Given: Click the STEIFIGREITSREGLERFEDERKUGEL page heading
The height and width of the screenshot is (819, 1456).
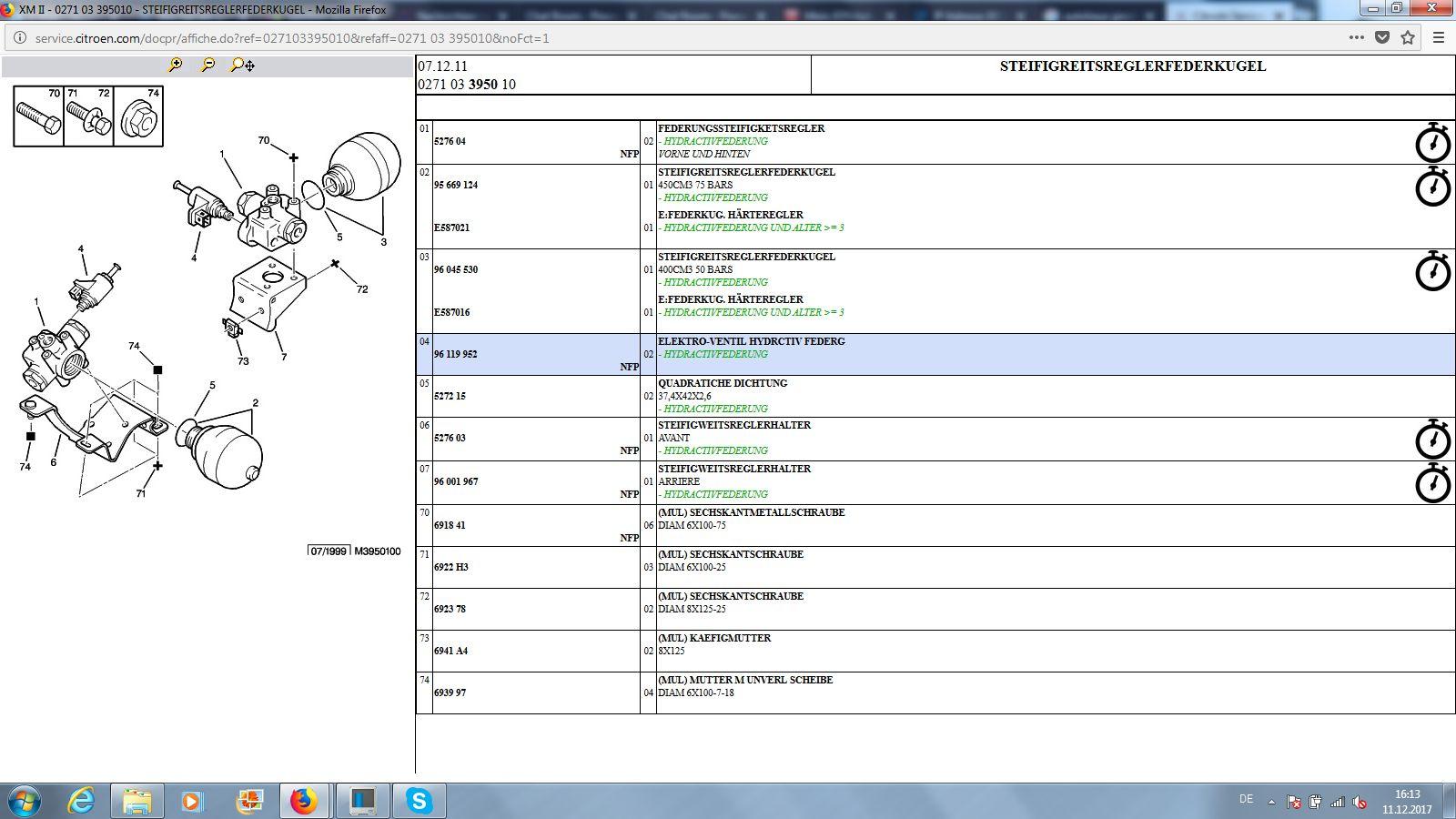Looking at the screenshot, I should pyautogui.click(x=1132, y=66).
